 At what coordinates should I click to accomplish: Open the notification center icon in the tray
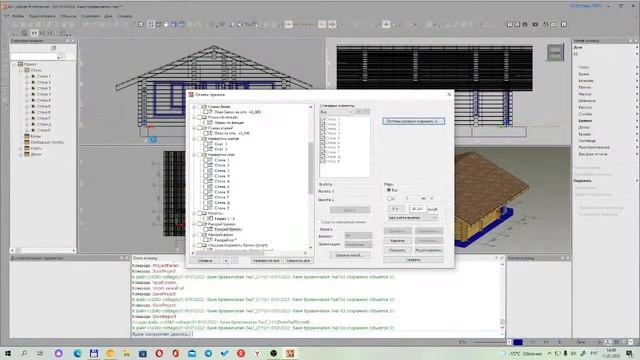[x=629, y=353]
